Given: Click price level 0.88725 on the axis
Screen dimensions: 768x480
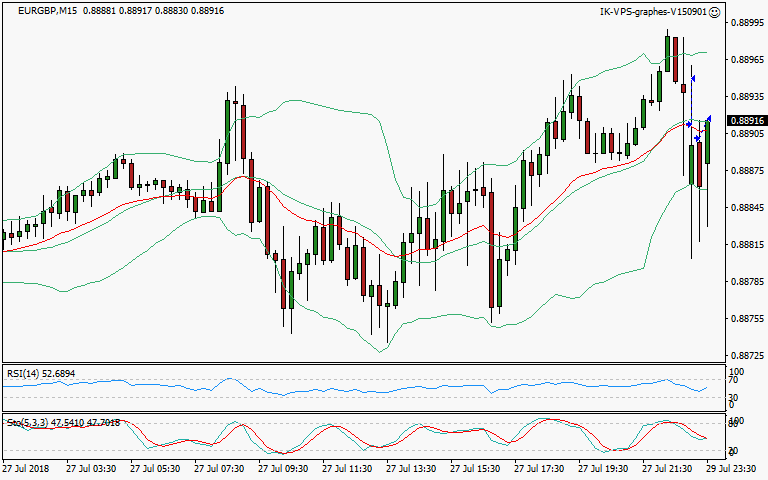Looking at the screenshot, I should click(747, 355).
